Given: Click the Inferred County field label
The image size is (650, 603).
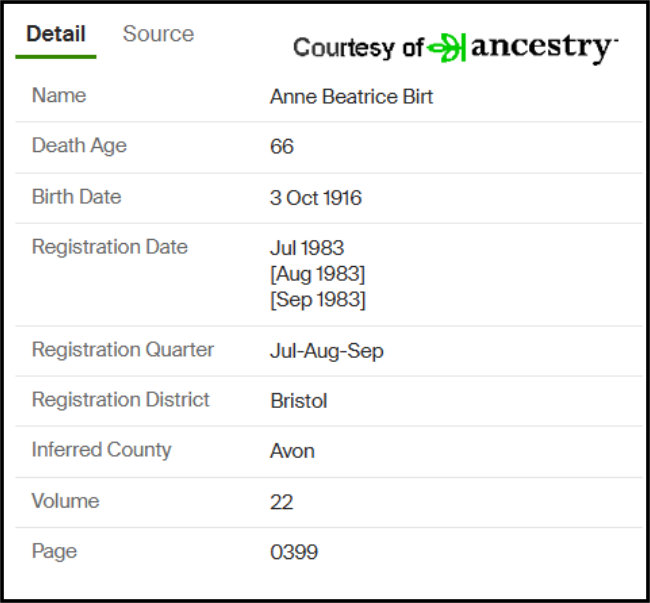Looking at the screenshot, I should 102,450.
